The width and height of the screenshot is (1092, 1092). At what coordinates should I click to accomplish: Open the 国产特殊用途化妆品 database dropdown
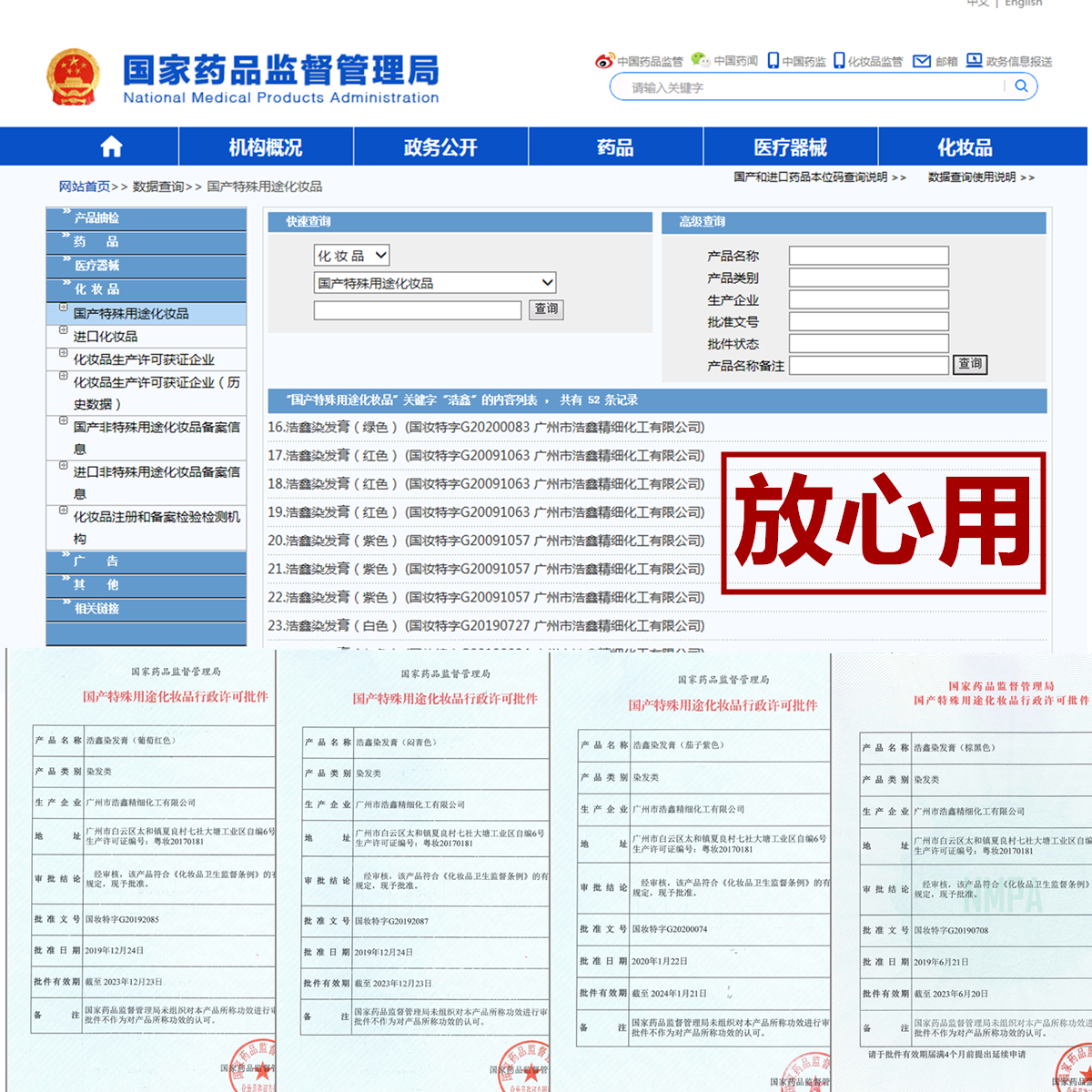coord(435,283)
